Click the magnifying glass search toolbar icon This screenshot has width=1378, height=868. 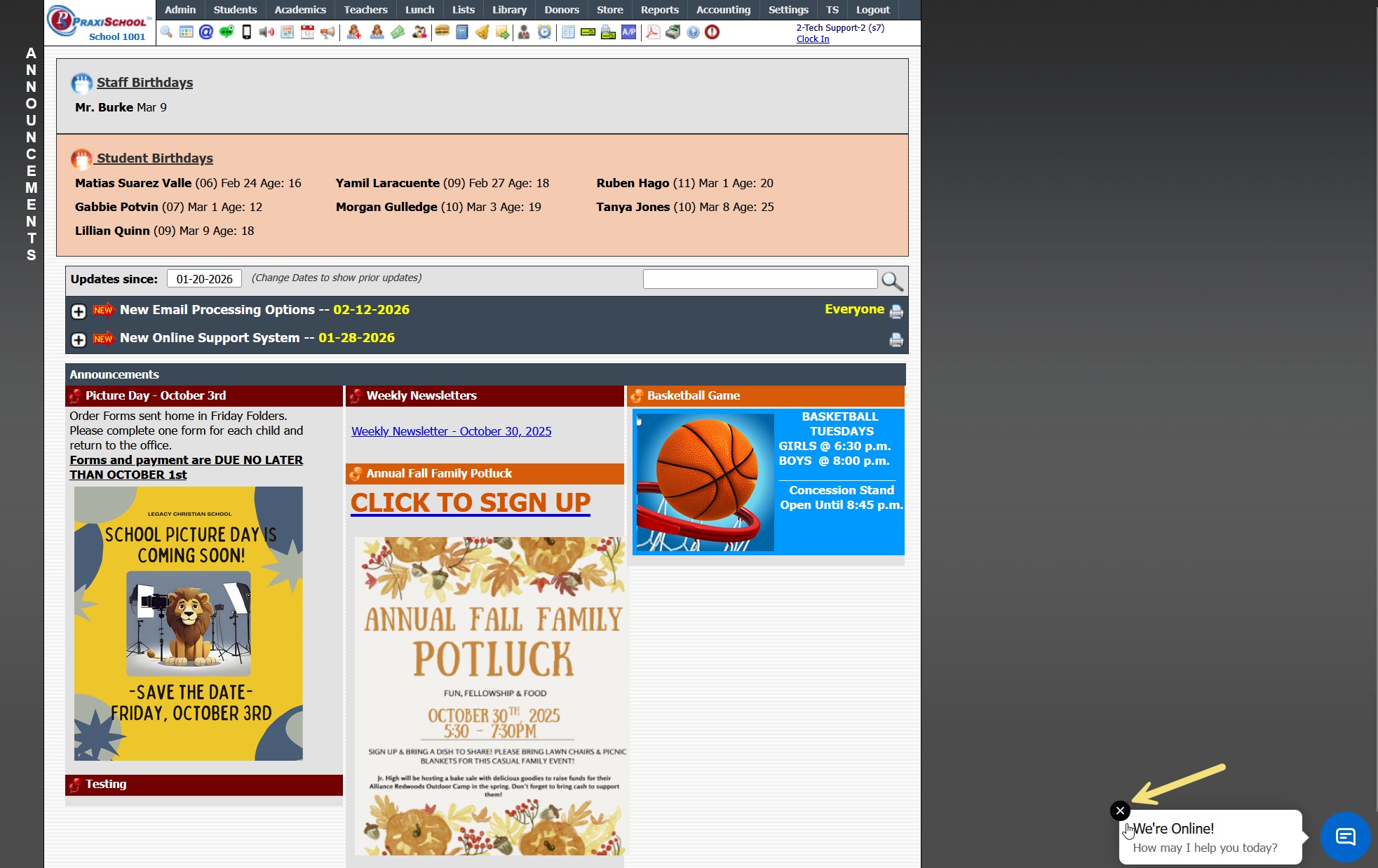[166, 32]
